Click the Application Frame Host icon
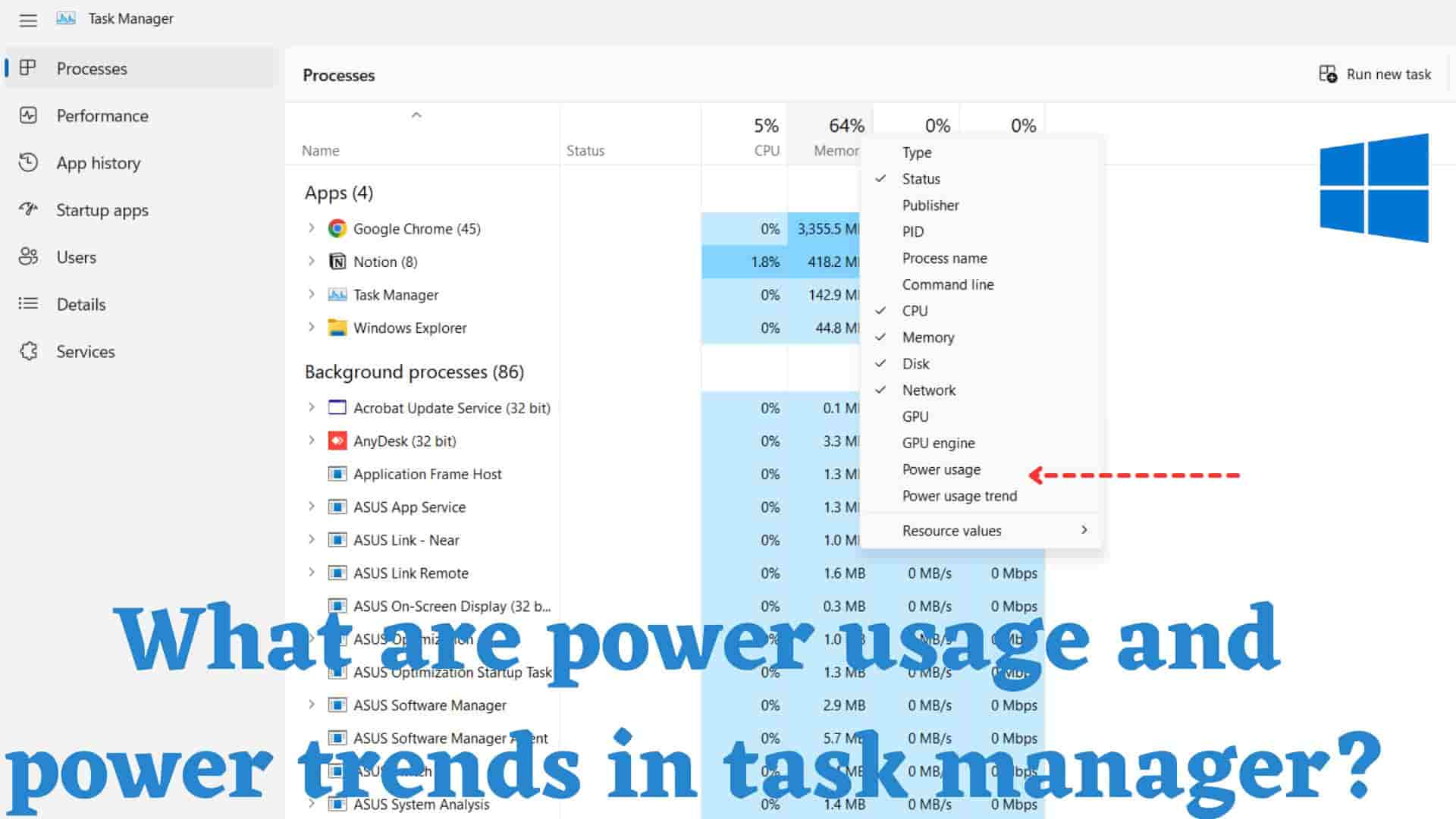 point(337,474)
